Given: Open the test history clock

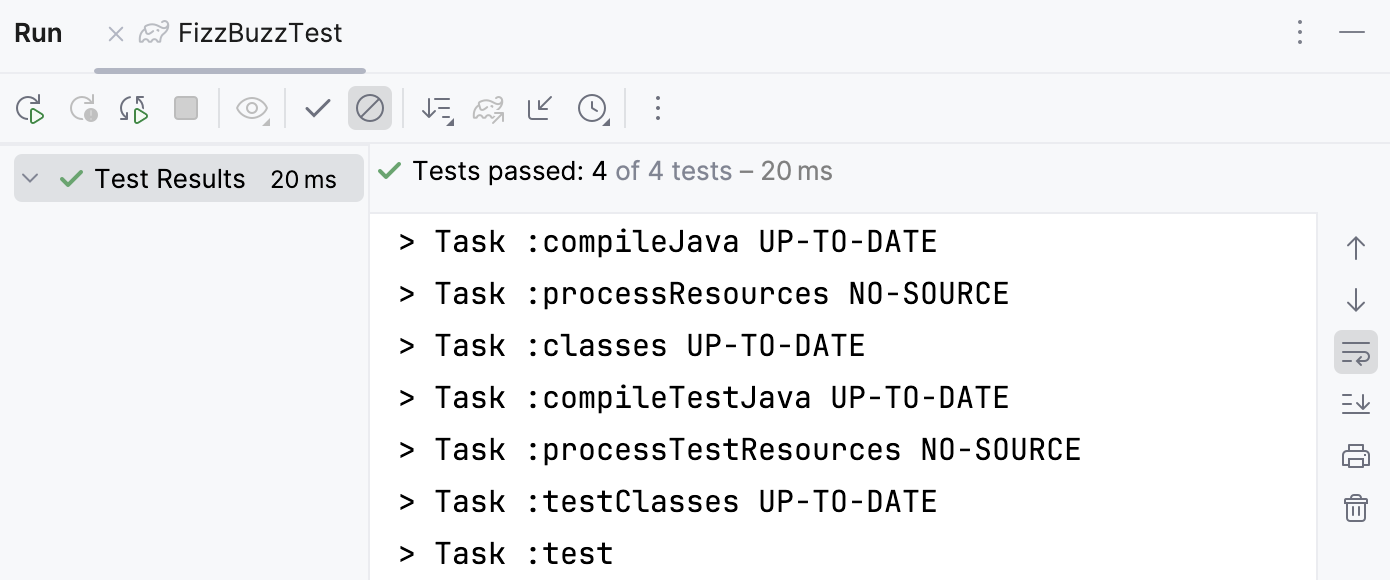Looking at the screenshot, I should 593,108.
